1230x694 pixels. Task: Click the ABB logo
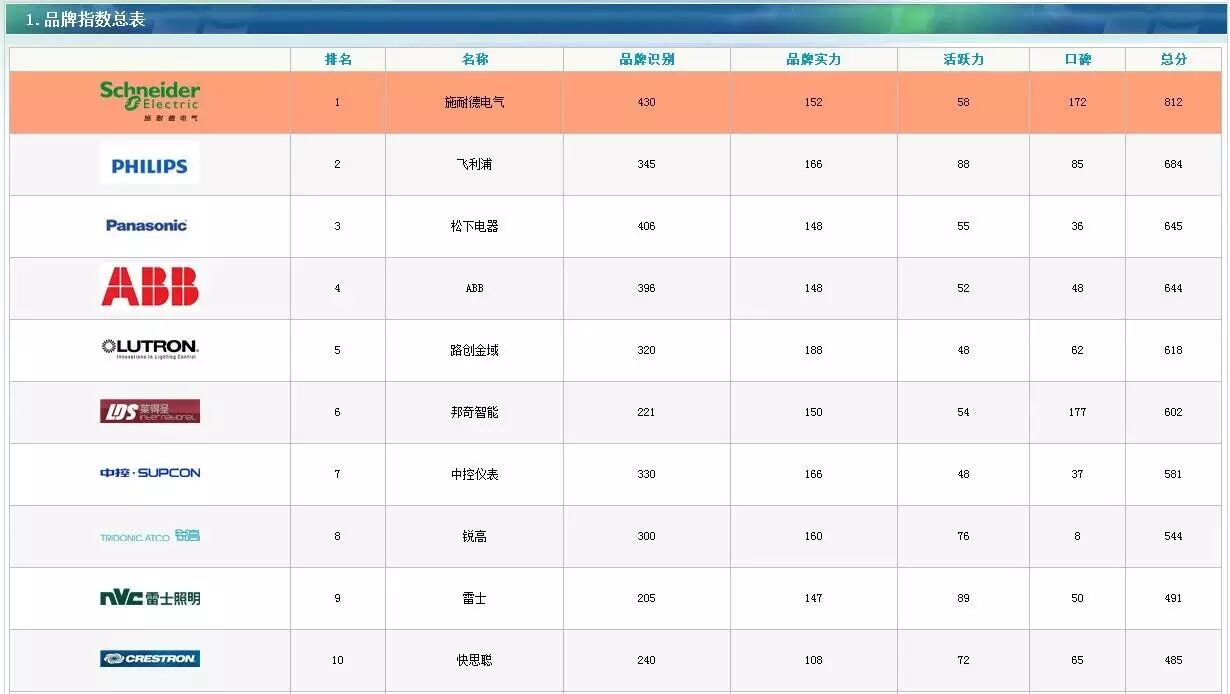tap(148, 288)
